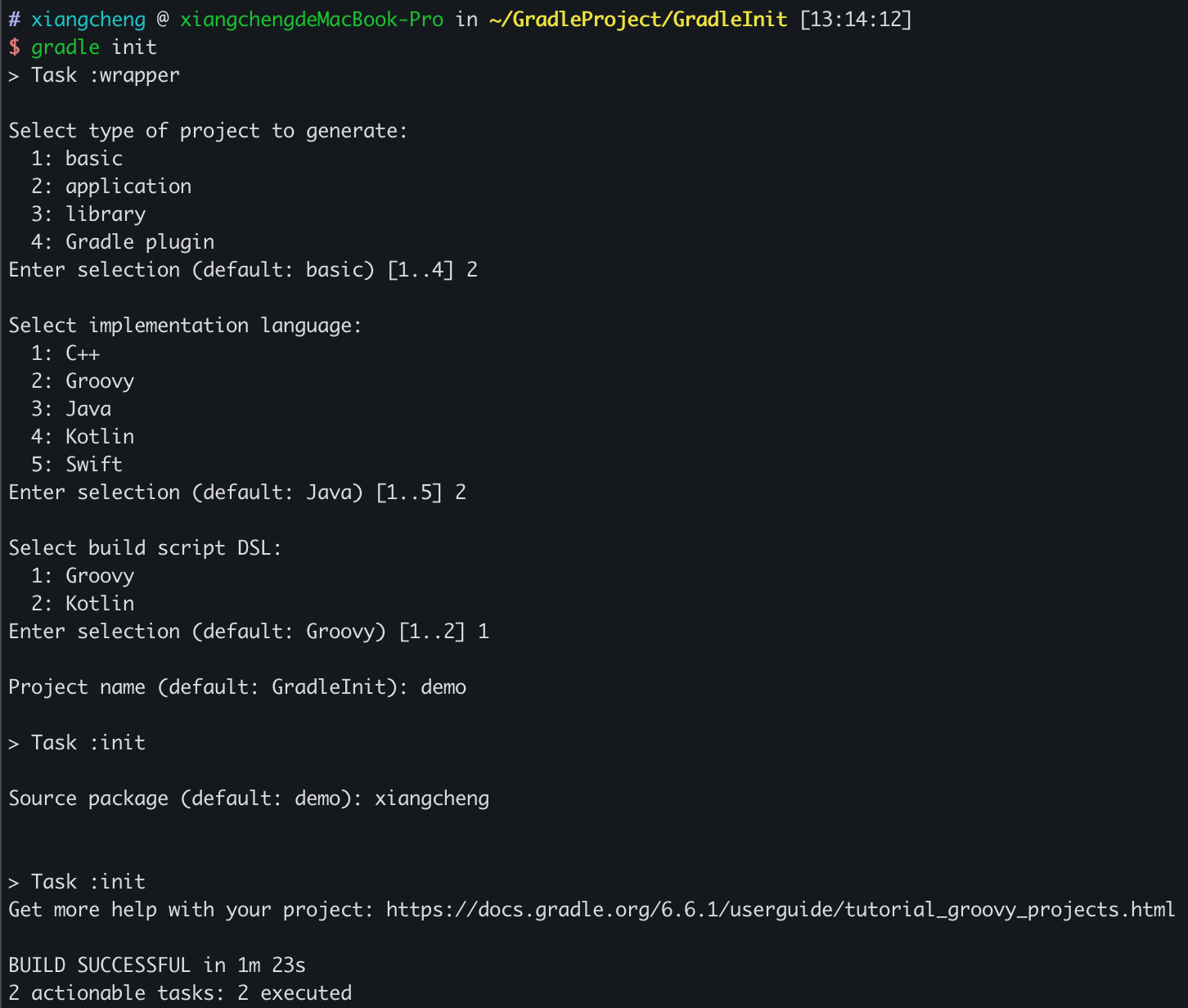The image size is (1188, 1008).
Task: Click the username 'xiangcheng' in the prompt header
Action: (88, 19)
